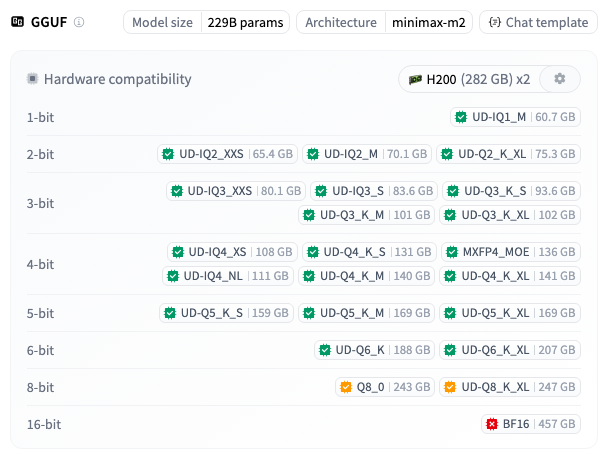Open hardware settings gear icon
Screen dimensions: 606x456
pos(559,79)
